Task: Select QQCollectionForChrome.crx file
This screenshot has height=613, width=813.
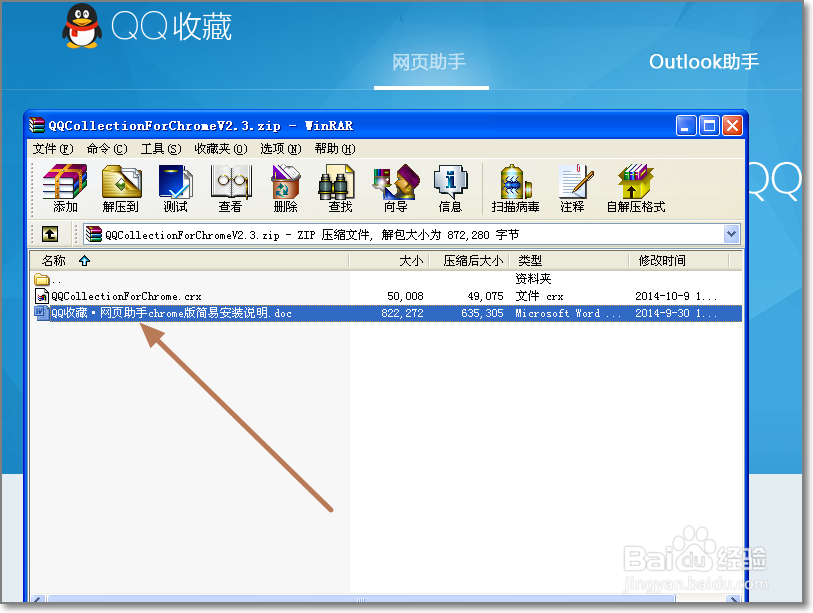Action: pos(126,296)
